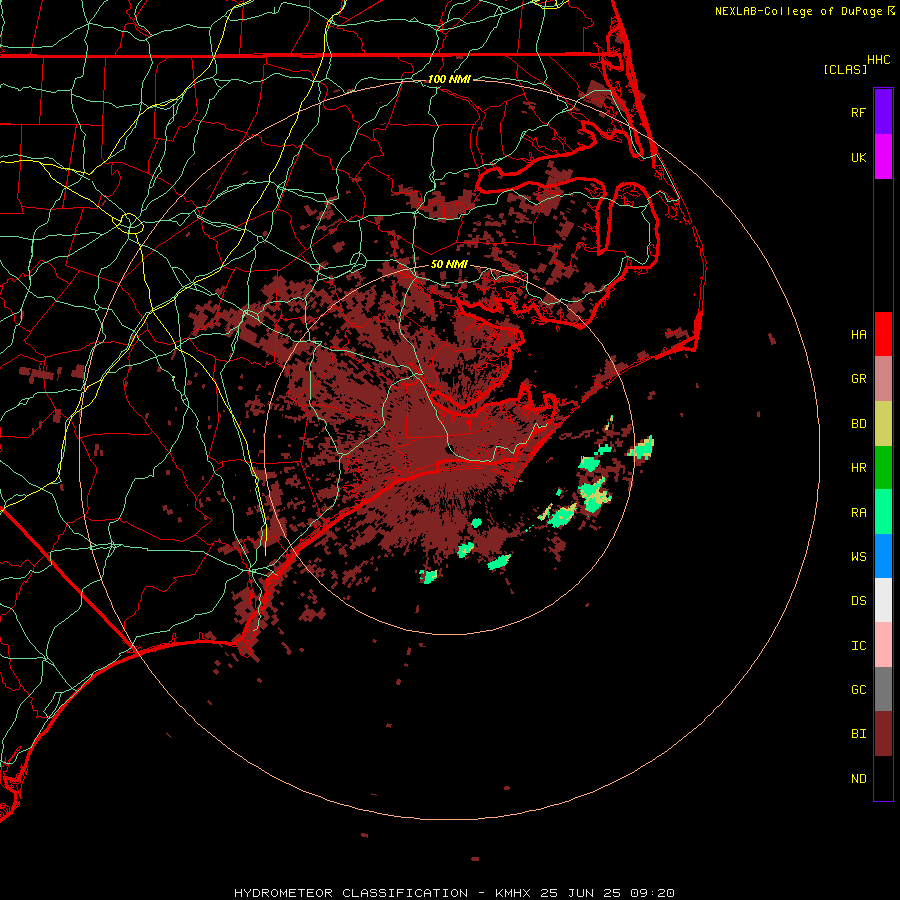Click the DS white legend swatch
900x900 pixels.
(x=883, y=600)
